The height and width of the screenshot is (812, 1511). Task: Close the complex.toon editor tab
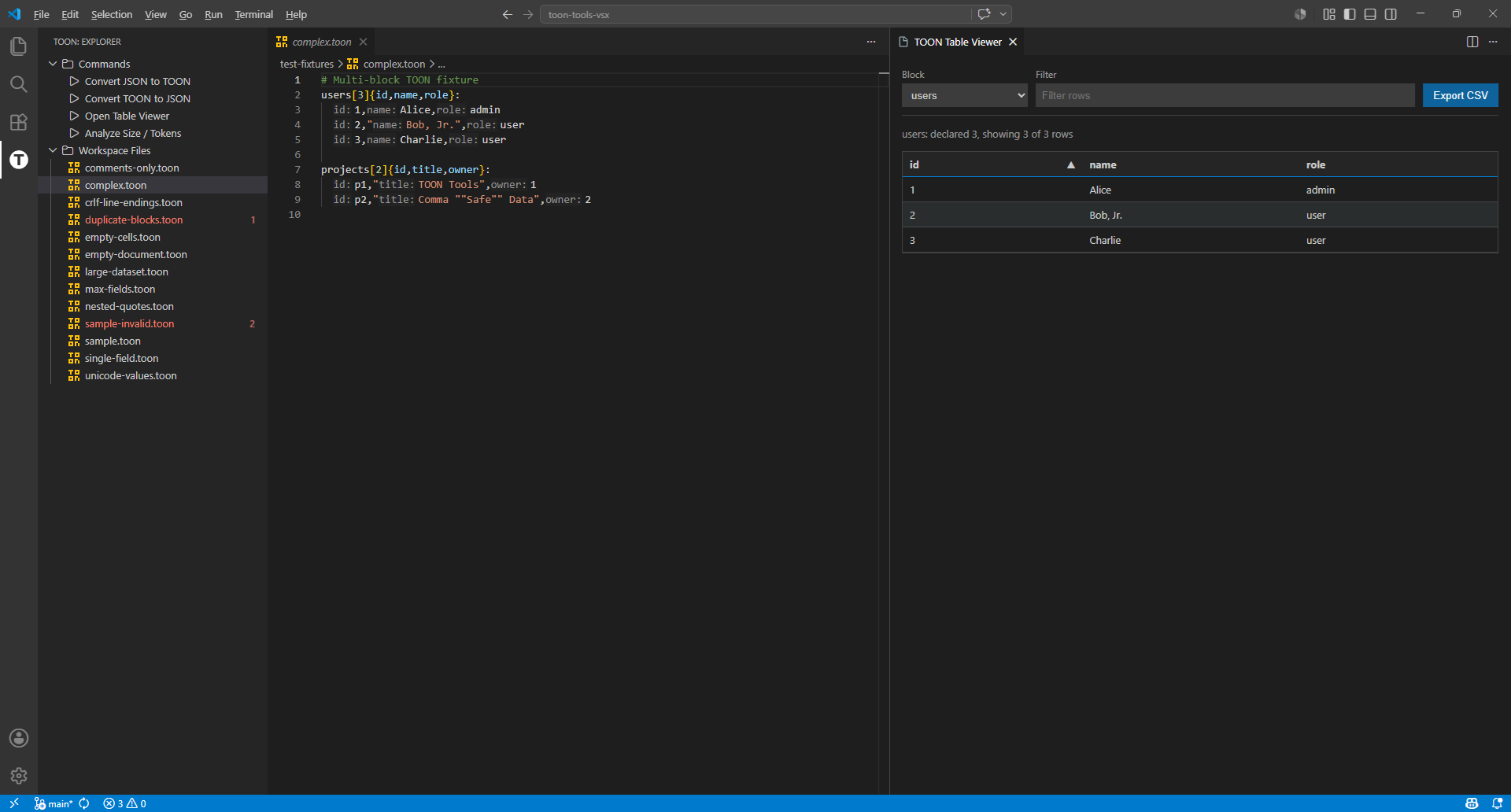[363, 42]
